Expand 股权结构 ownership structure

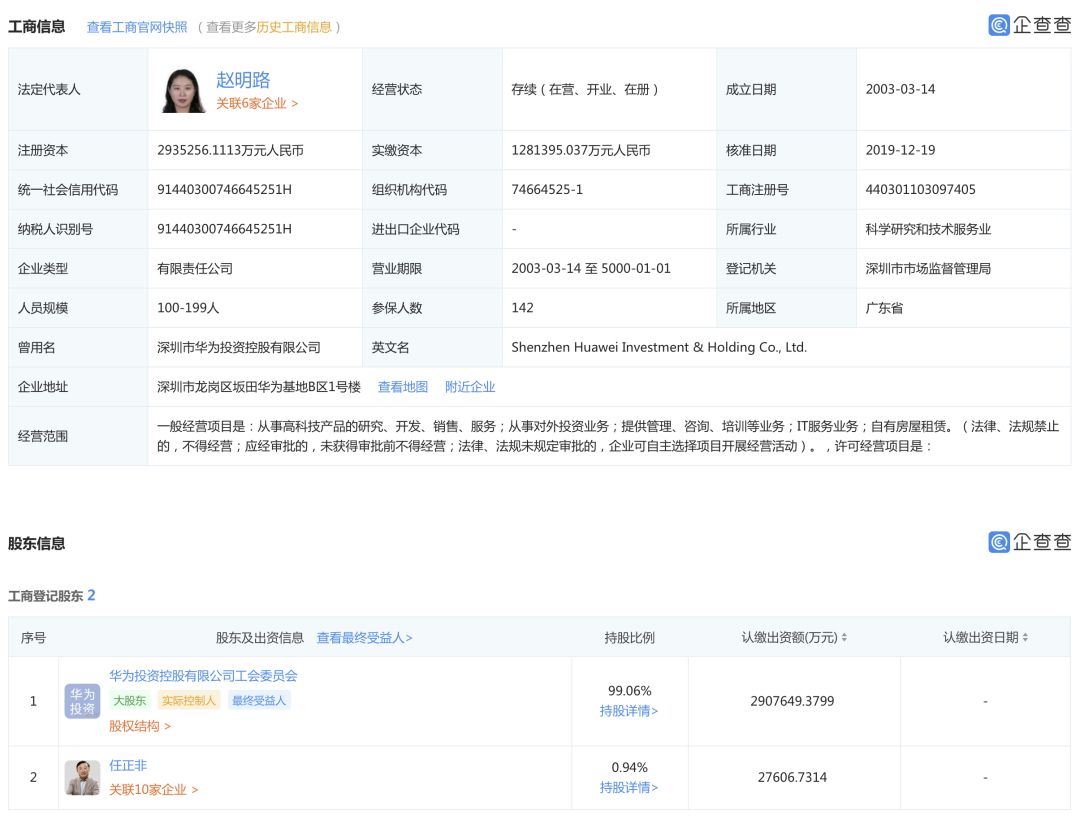pos(140,726)
